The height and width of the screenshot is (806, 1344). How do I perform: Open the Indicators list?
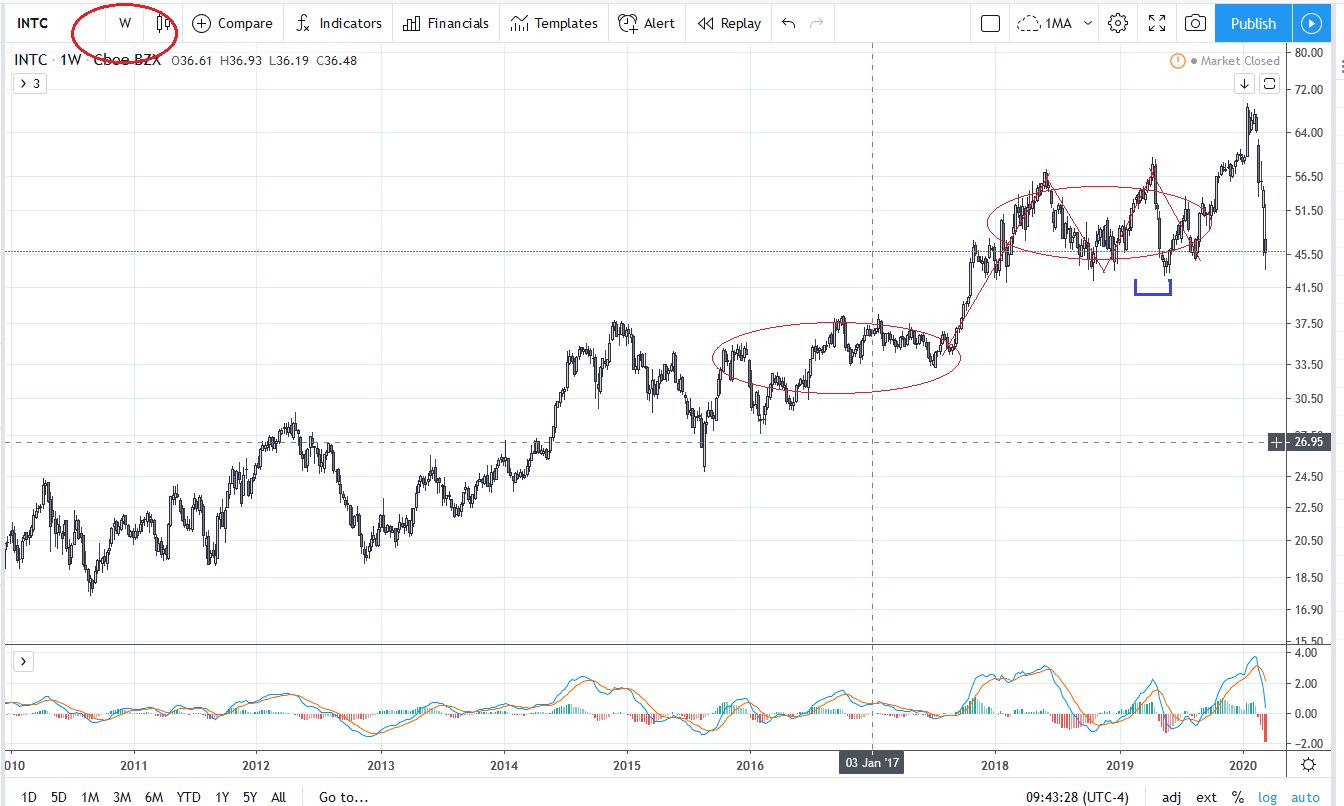click(x=339, y=23)
